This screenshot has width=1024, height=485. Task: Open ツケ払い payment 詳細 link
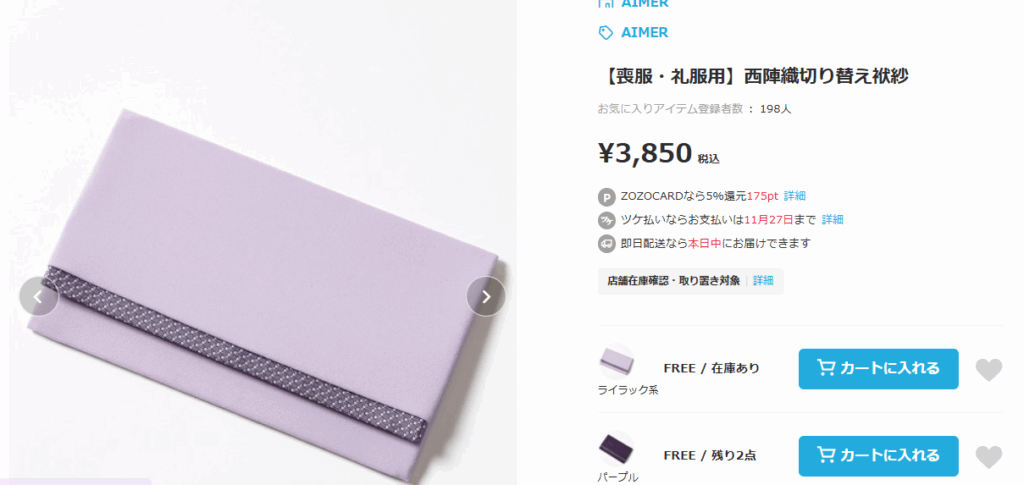tap(833, 219)
